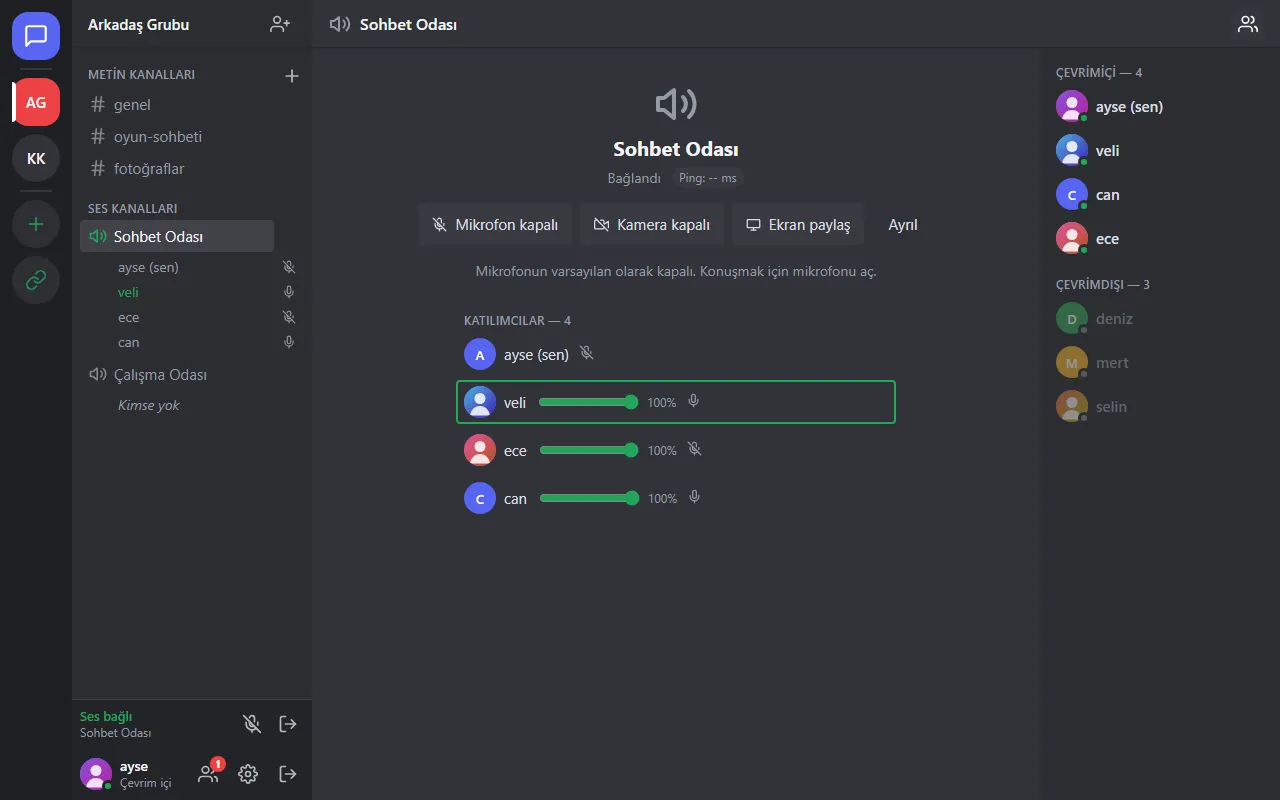This screenshot has height=800, width=1280.
Task: Open direct messages home icon
Action: [36, 36]
